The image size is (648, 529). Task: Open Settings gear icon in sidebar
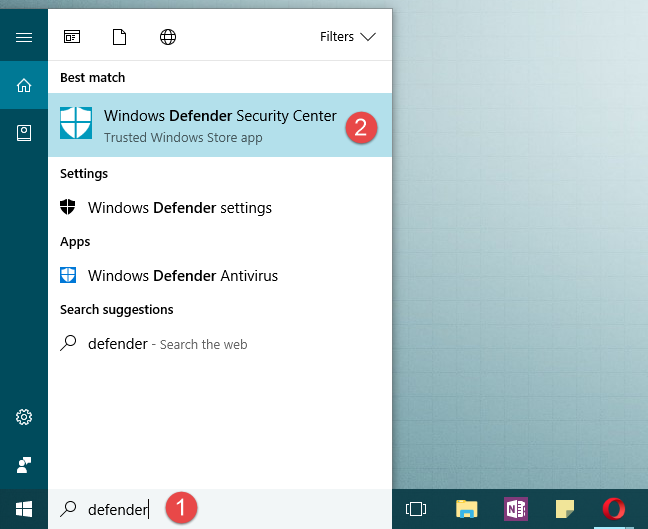click(24, 417)
